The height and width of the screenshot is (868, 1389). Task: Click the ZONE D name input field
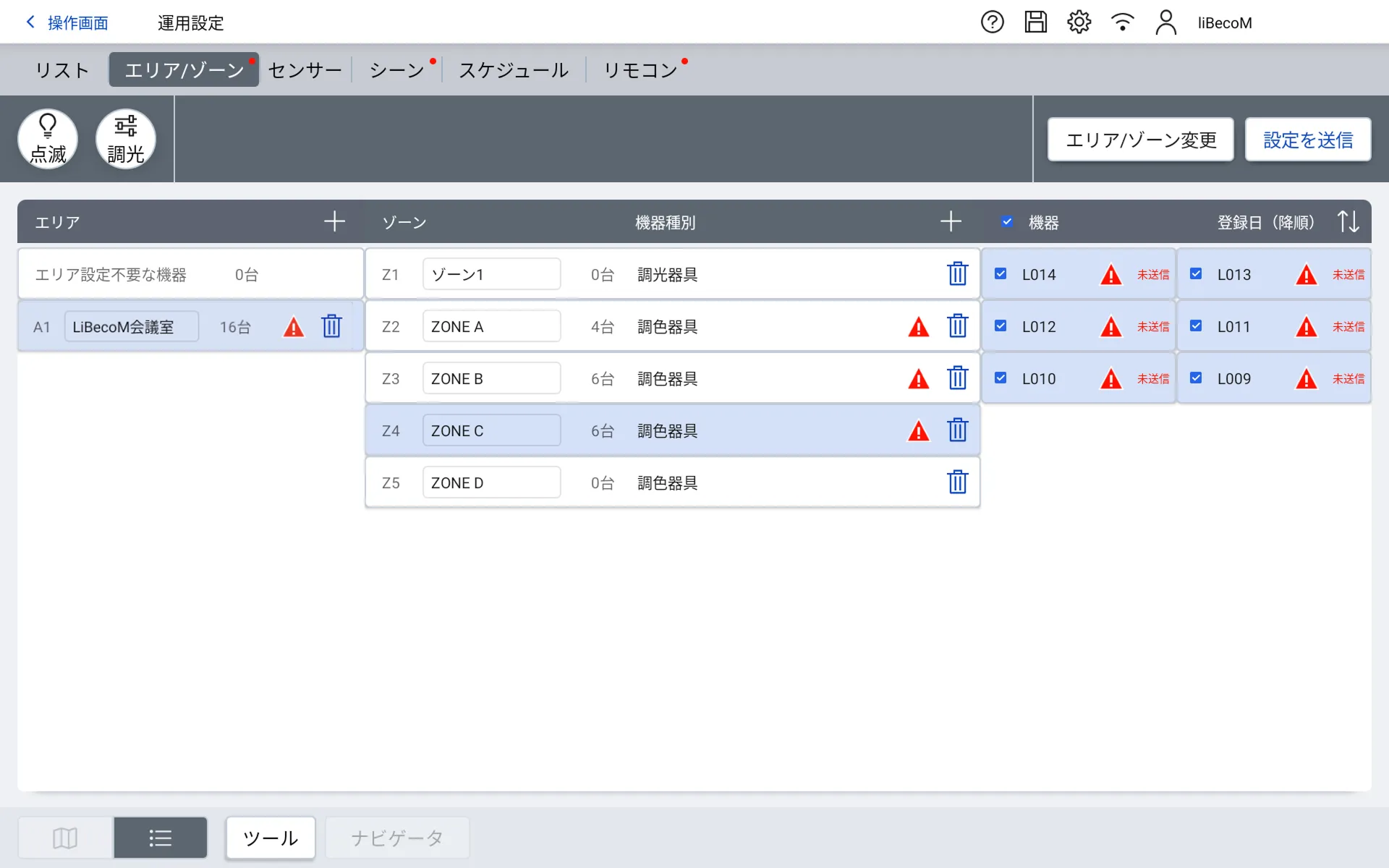(x=491, y=482)
